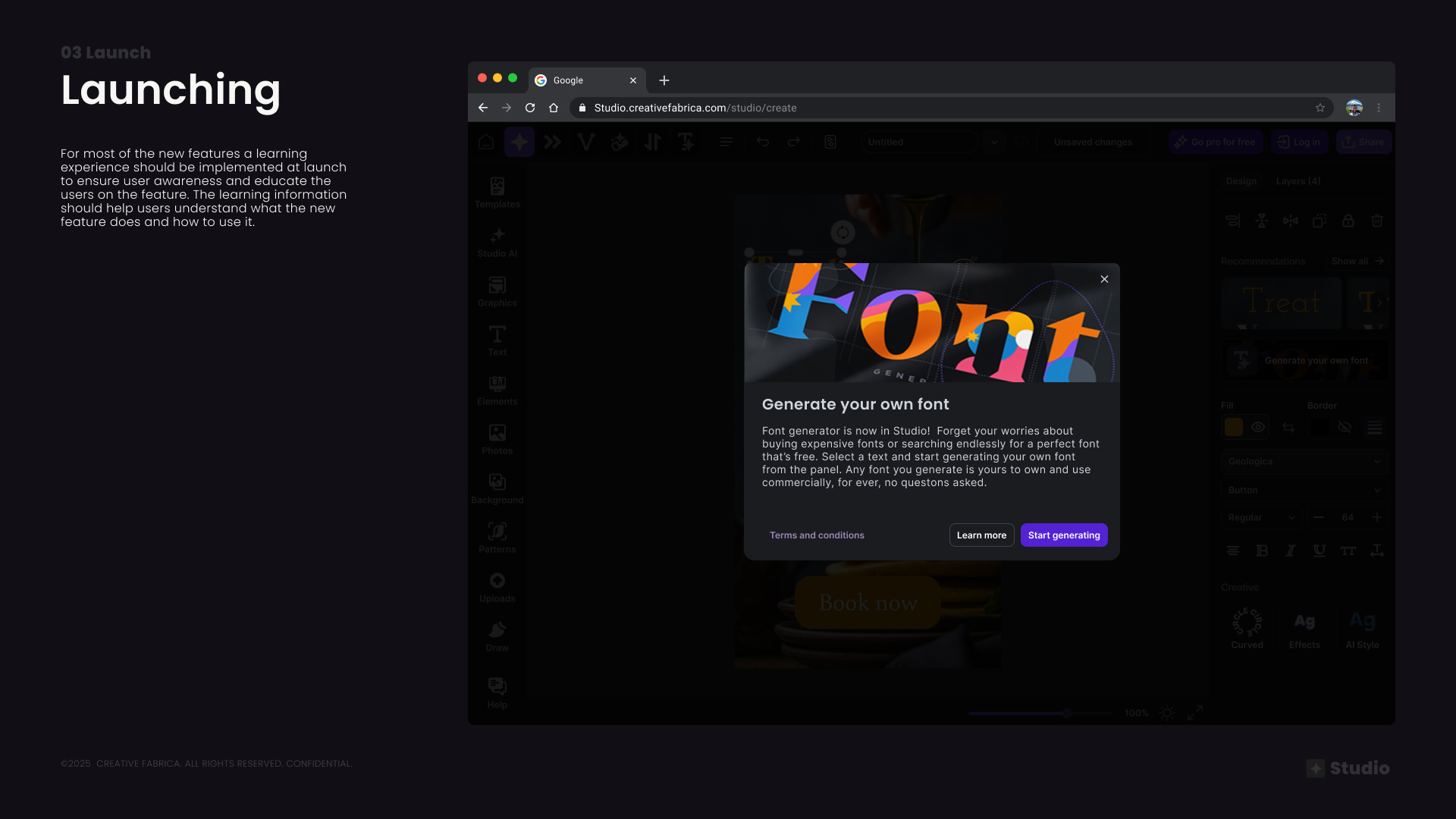1456x819 pixels.
Task: Click the Start generating button
Action: pyautogui.click(x=1064, y=535)
